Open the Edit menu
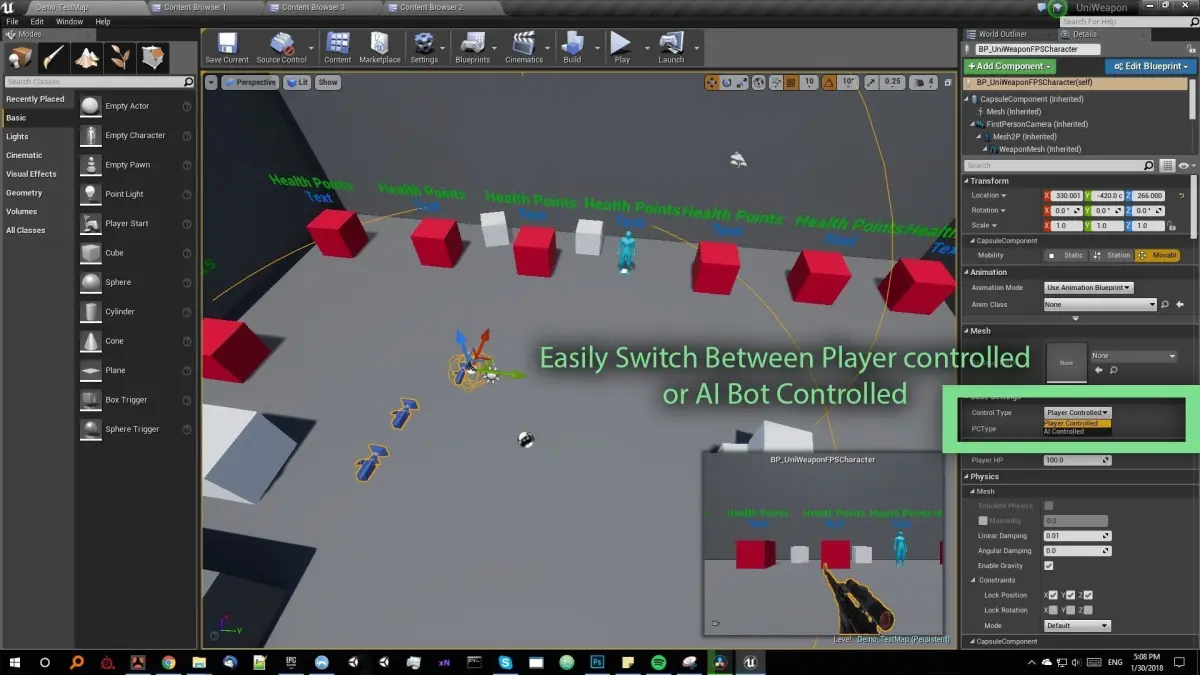The width and height of the screenshot is (1200, 675). click(x=37, y=21)
